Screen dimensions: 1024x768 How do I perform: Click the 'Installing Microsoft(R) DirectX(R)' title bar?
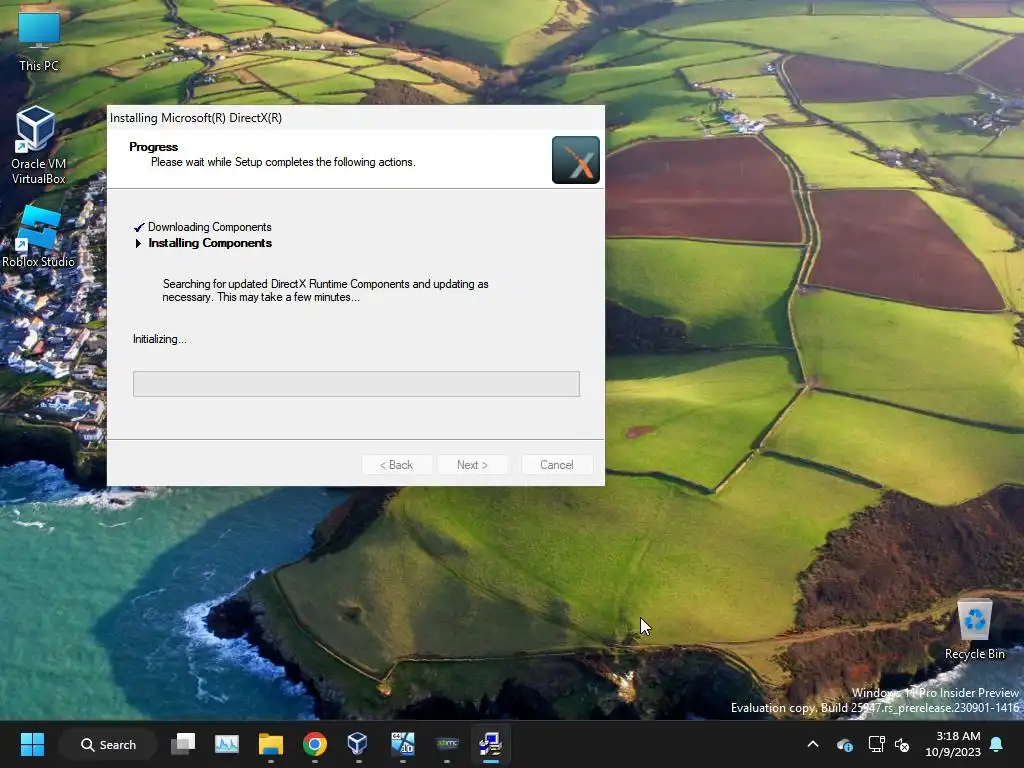[356, 118]
